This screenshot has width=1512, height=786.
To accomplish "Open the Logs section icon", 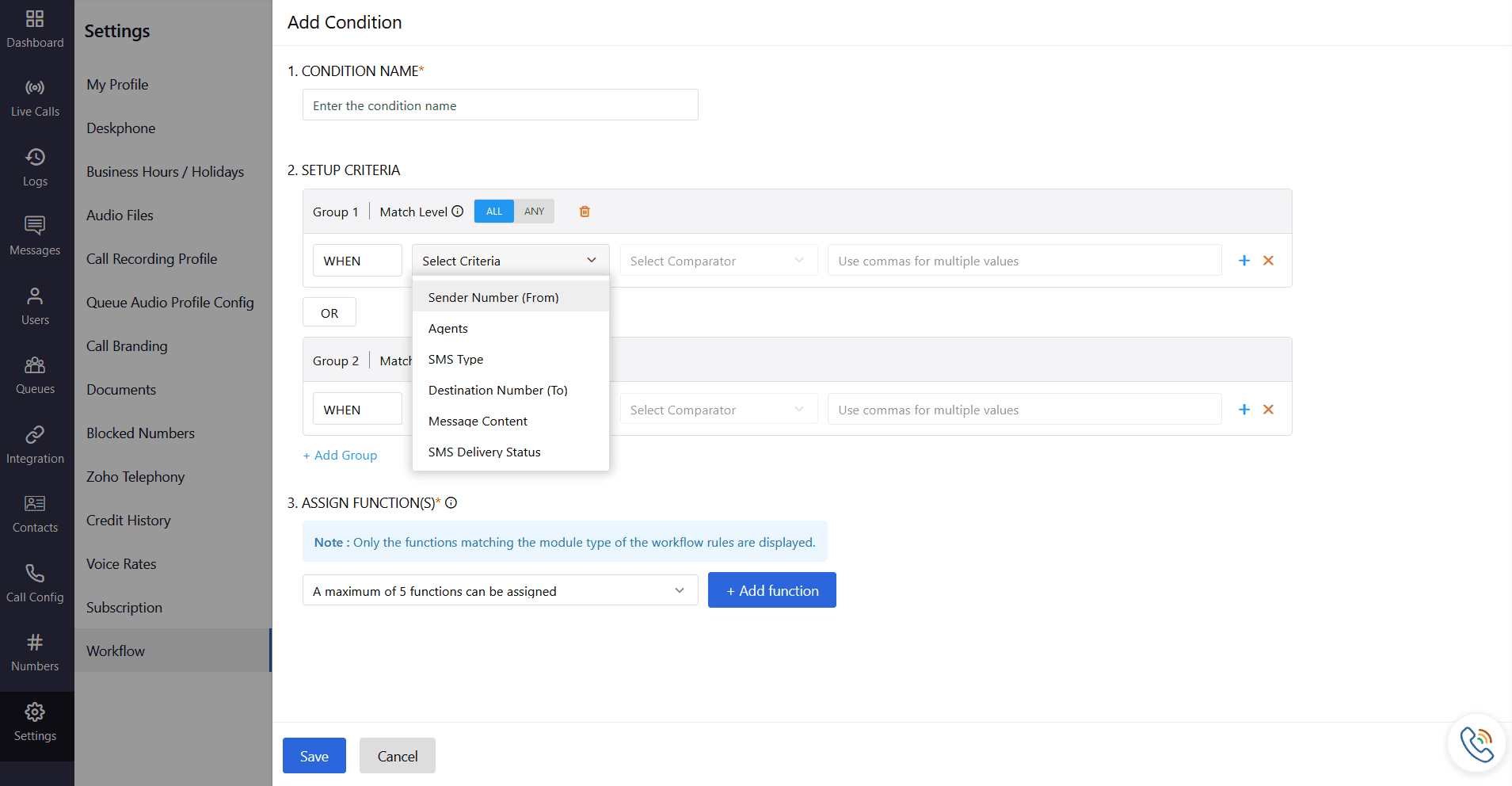I will pyautogui.click(x=35, y=158).
